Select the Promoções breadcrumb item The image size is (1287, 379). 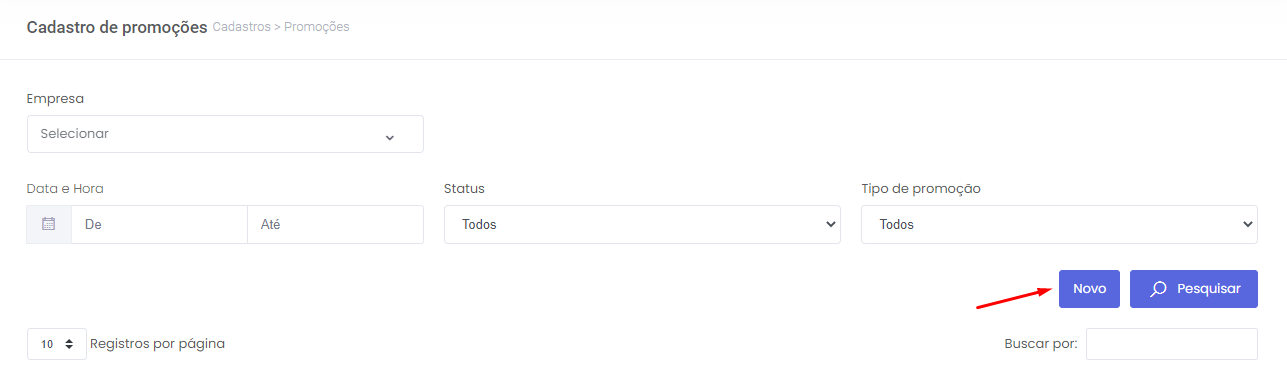[x=317, y=27]
